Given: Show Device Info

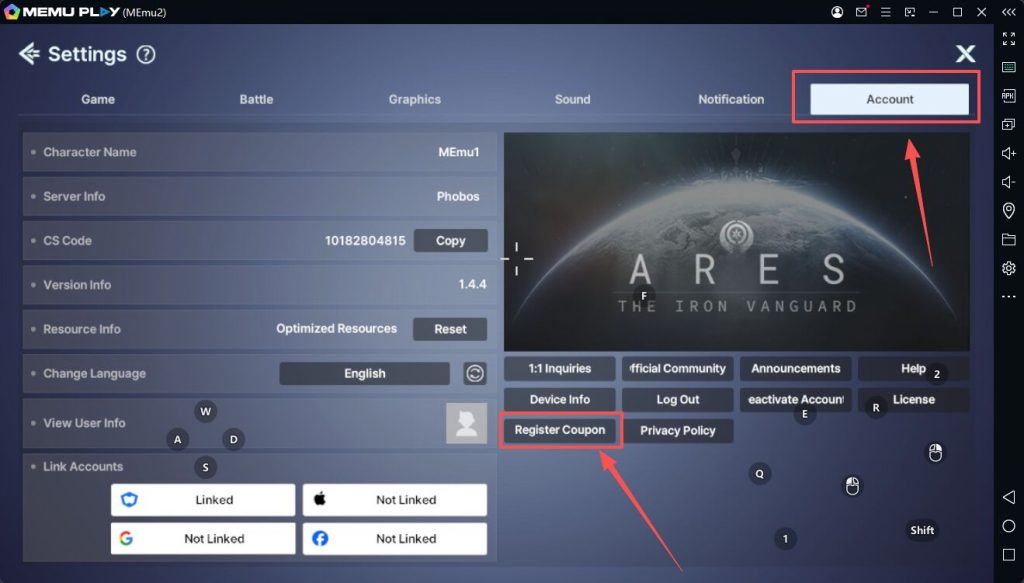Looking at the screenshot, I should (560, 400).
